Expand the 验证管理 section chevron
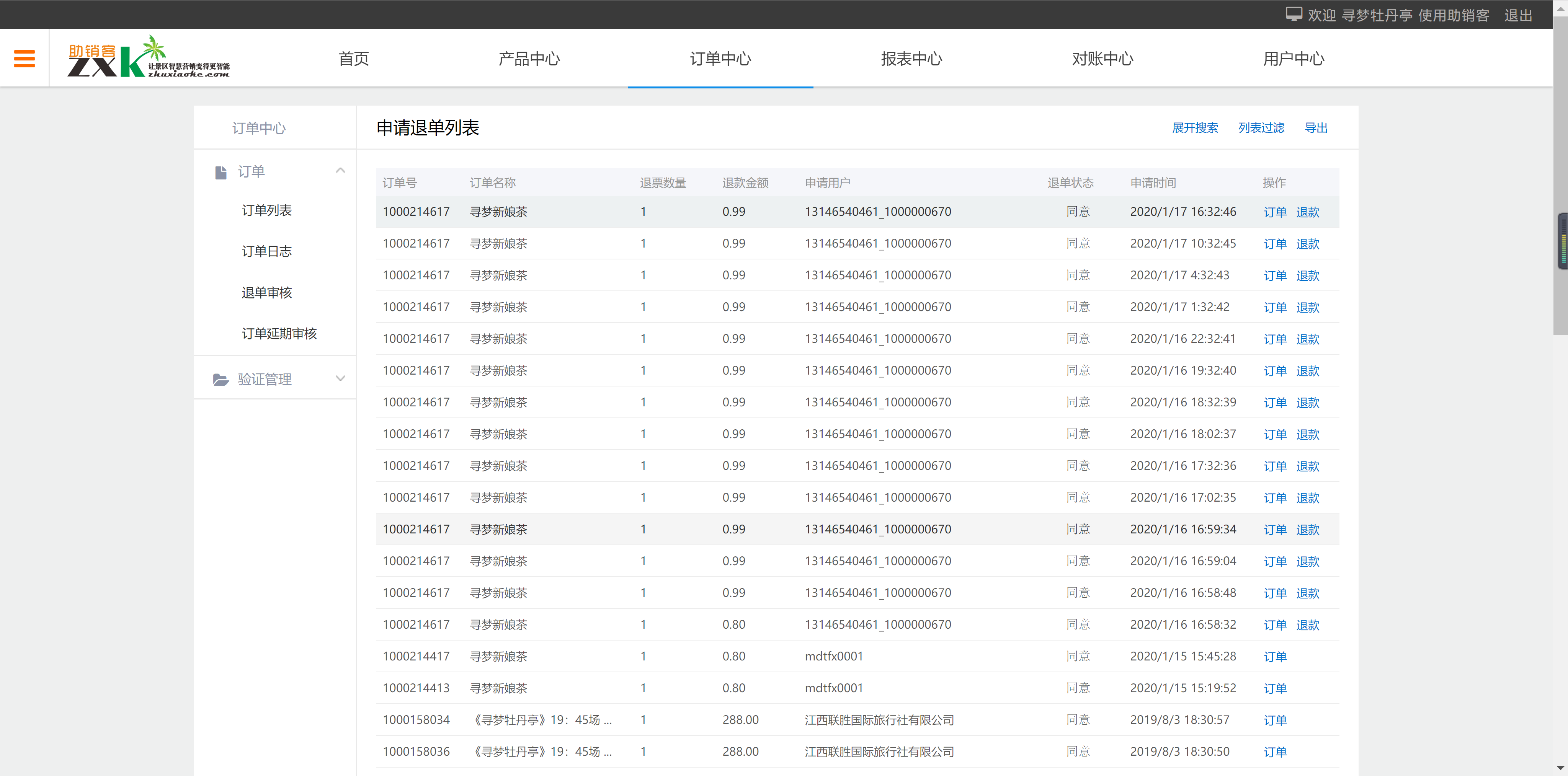This screenshot has height=776, width=1568. click(340, 378)
